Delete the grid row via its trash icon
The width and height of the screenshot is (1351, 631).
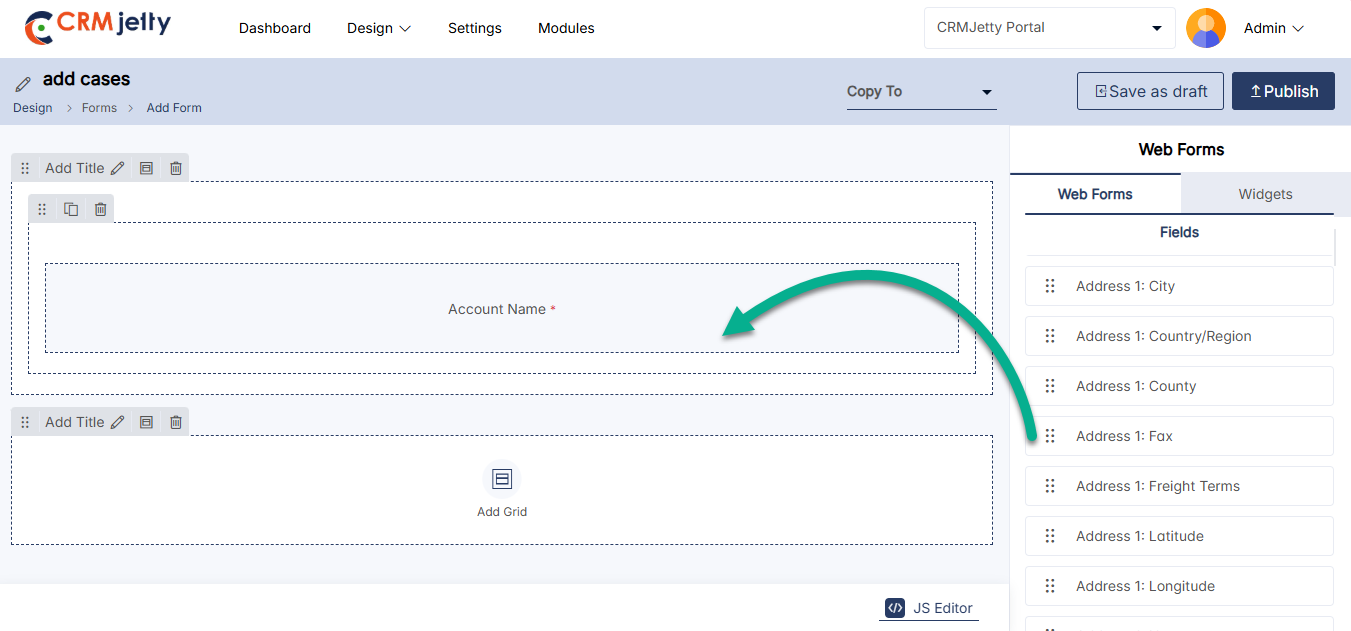click(x=101, y=209)
